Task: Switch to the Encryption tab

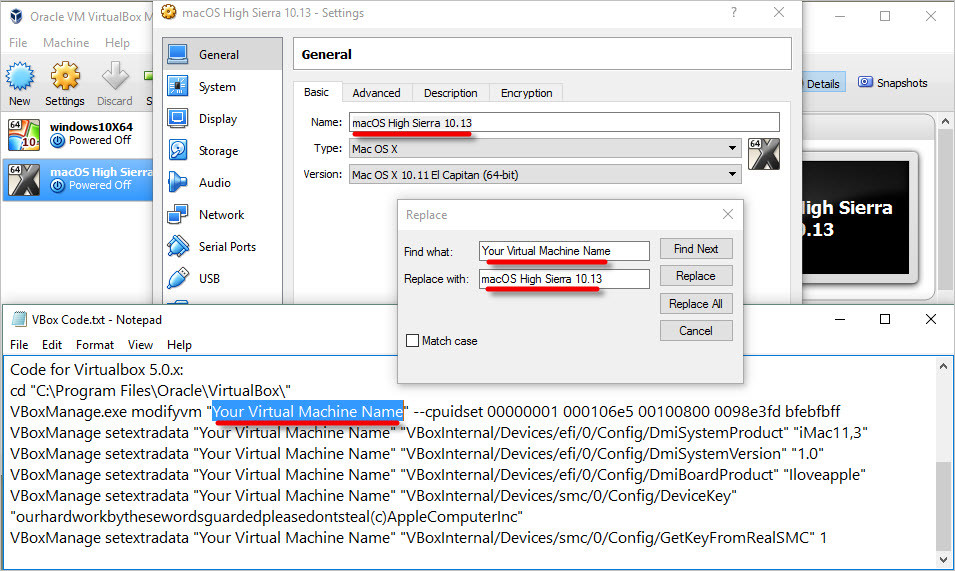Action: (526, 93)
